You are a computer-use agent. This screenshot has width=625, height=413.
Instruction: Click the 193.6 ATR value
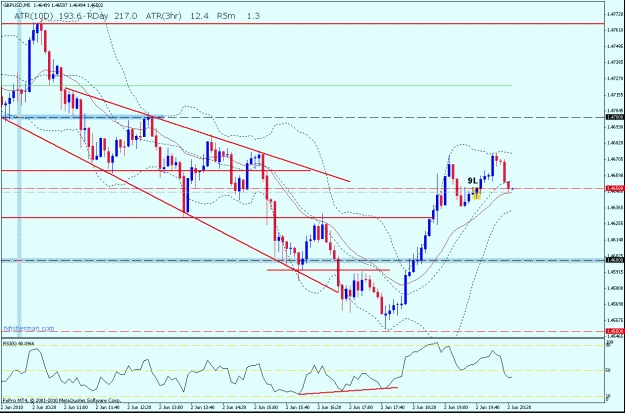coord(71,16)
